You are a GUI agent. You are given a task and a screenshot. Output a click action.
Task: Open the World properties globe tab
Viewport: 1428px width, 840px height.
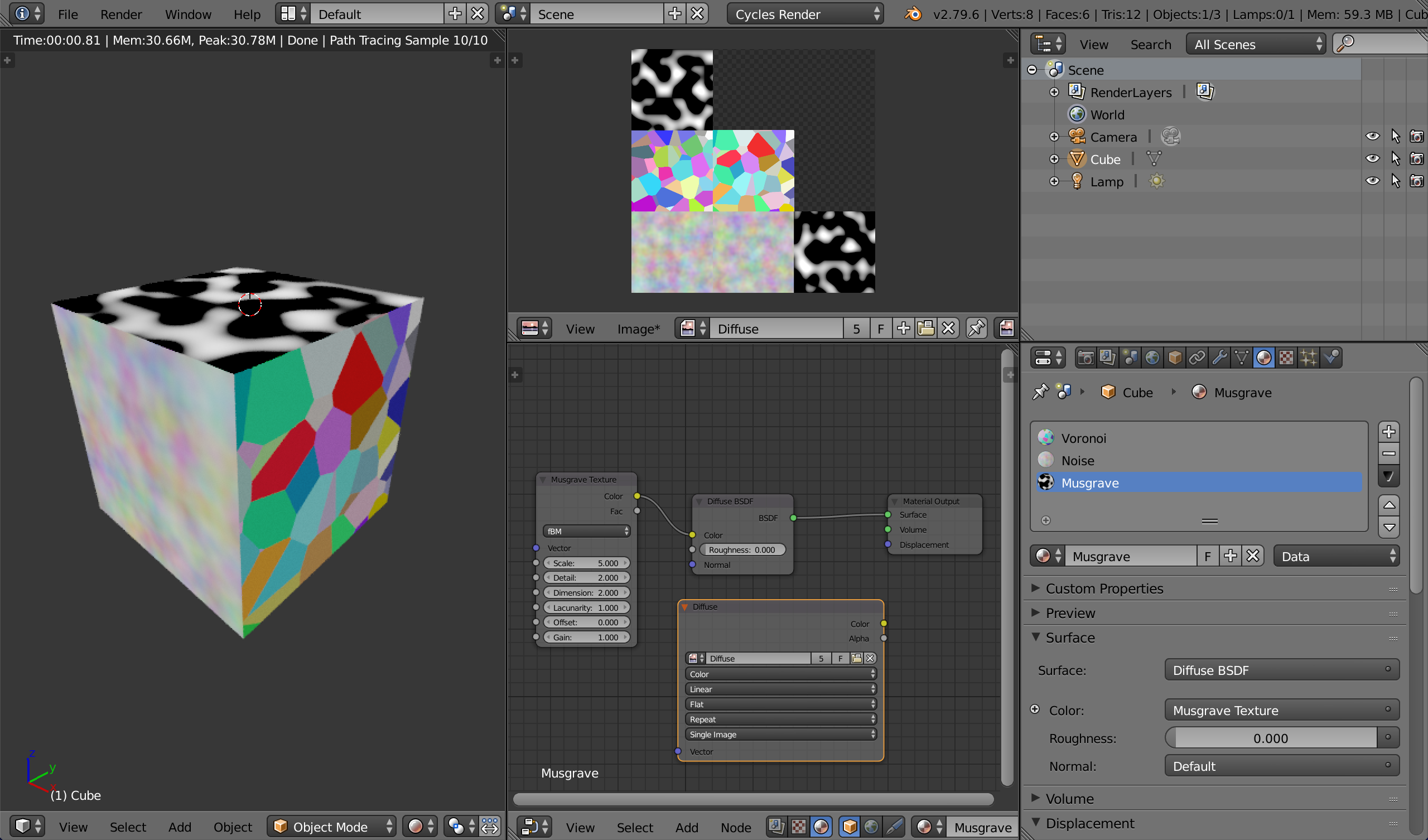[1152, 358]
